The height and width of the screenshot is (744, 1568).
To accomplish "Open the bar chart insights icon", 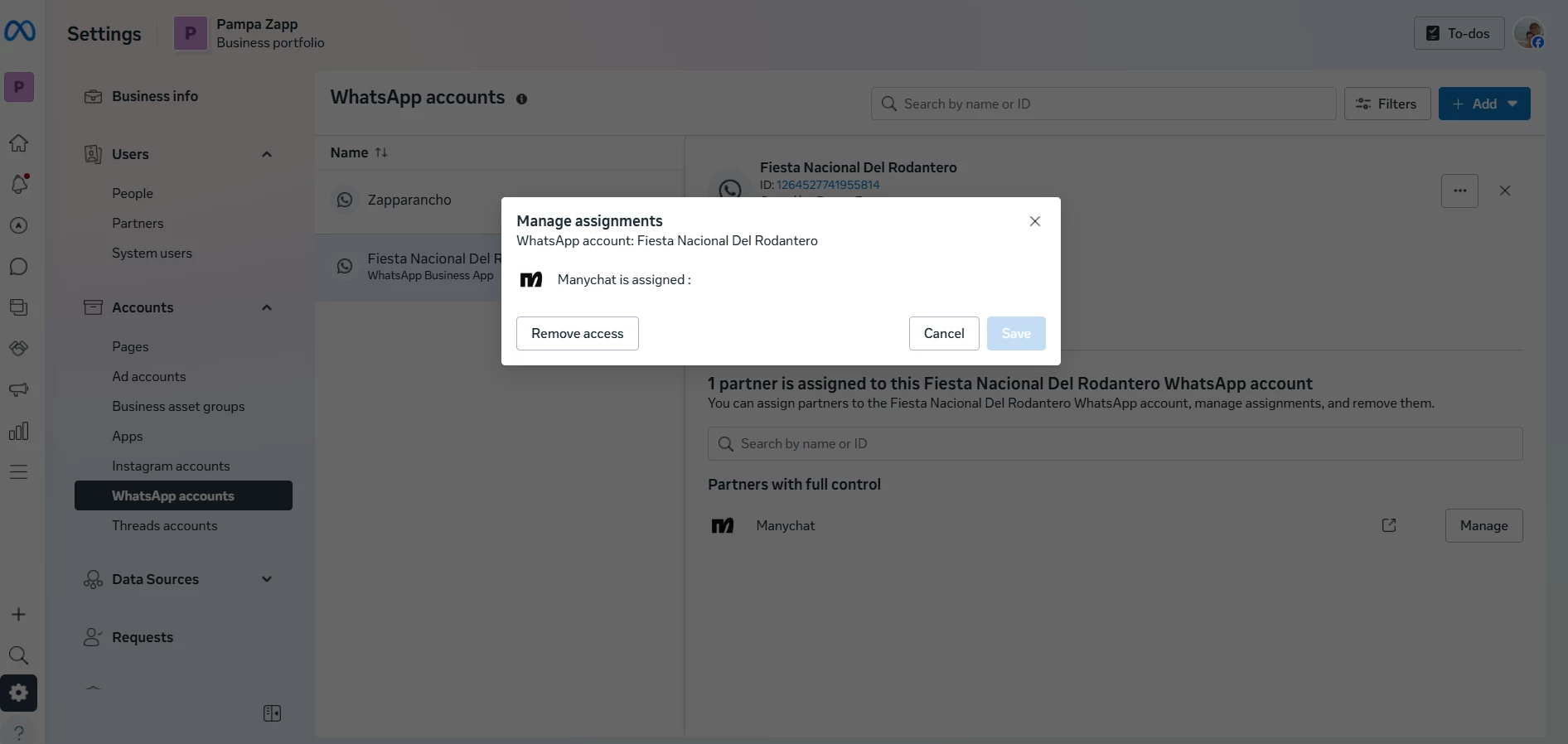I will coord(18,431).
